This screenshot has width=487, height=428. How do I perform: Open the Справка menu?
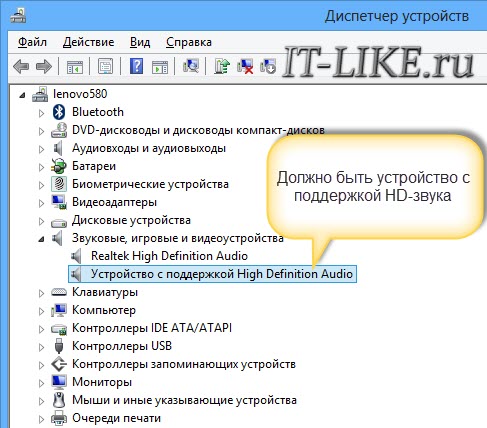coord(189,42)
